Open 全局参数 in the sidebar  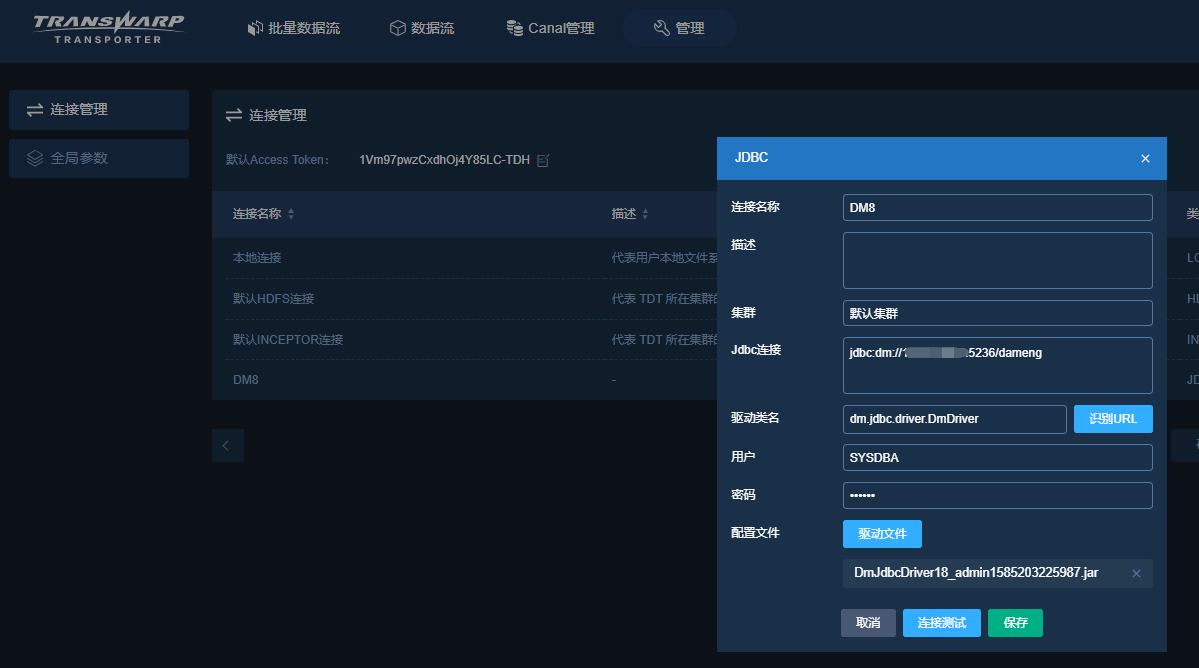pyautogui.click(x=99, y=158)
